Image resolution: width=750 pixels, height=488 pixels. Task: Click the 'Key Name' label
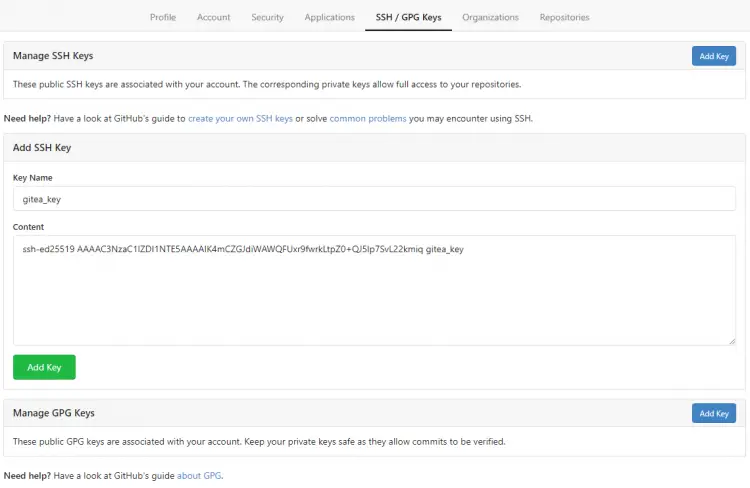(x=33, y=177)
